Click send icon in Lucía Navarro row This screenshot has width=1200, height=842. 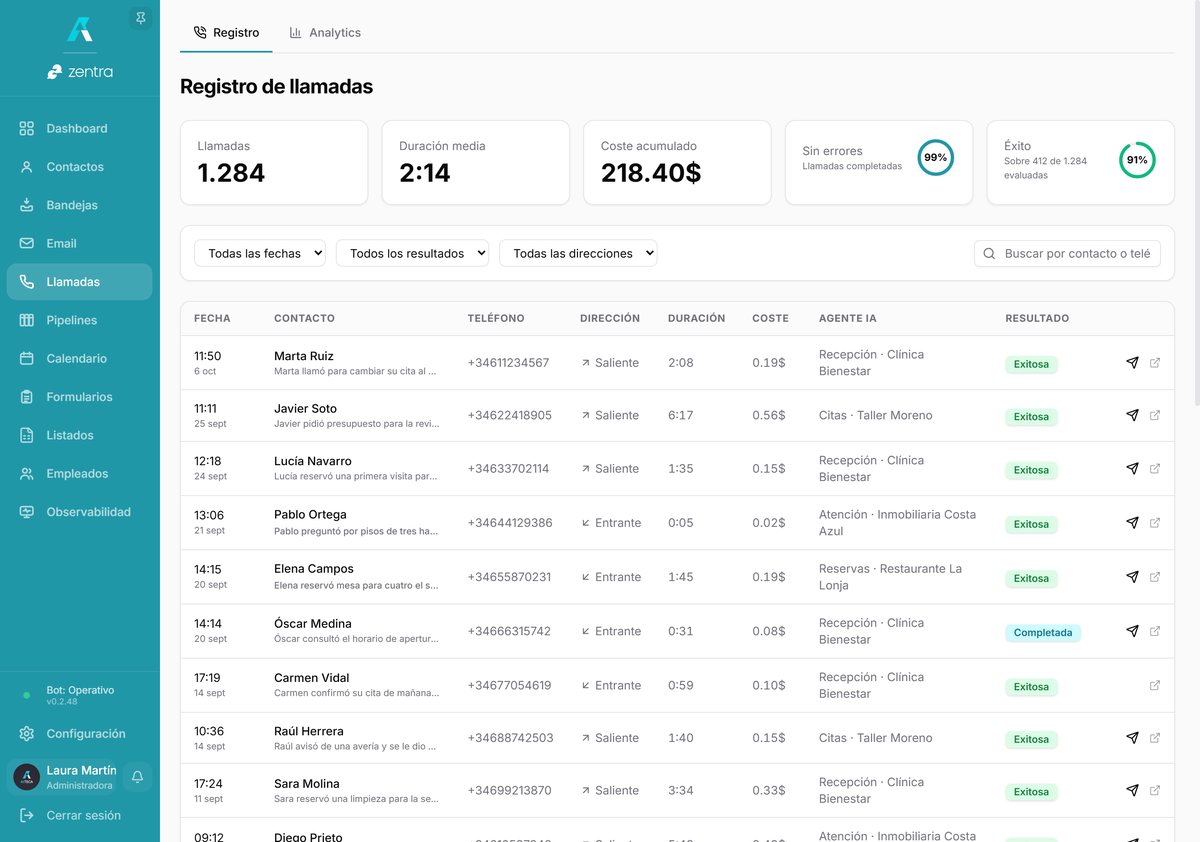(x=1132, y=468)
